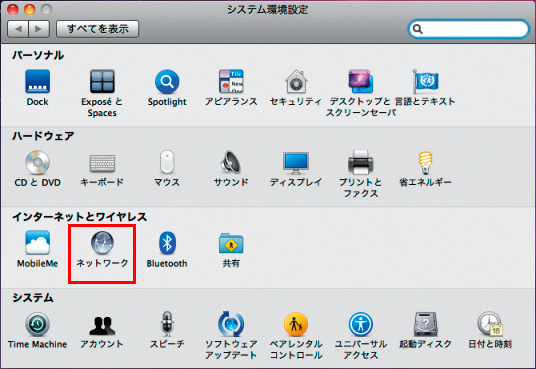Viewport: 536px width, 369px height.
Task: Click the すべてを表示 button
Action: point(97,29)
